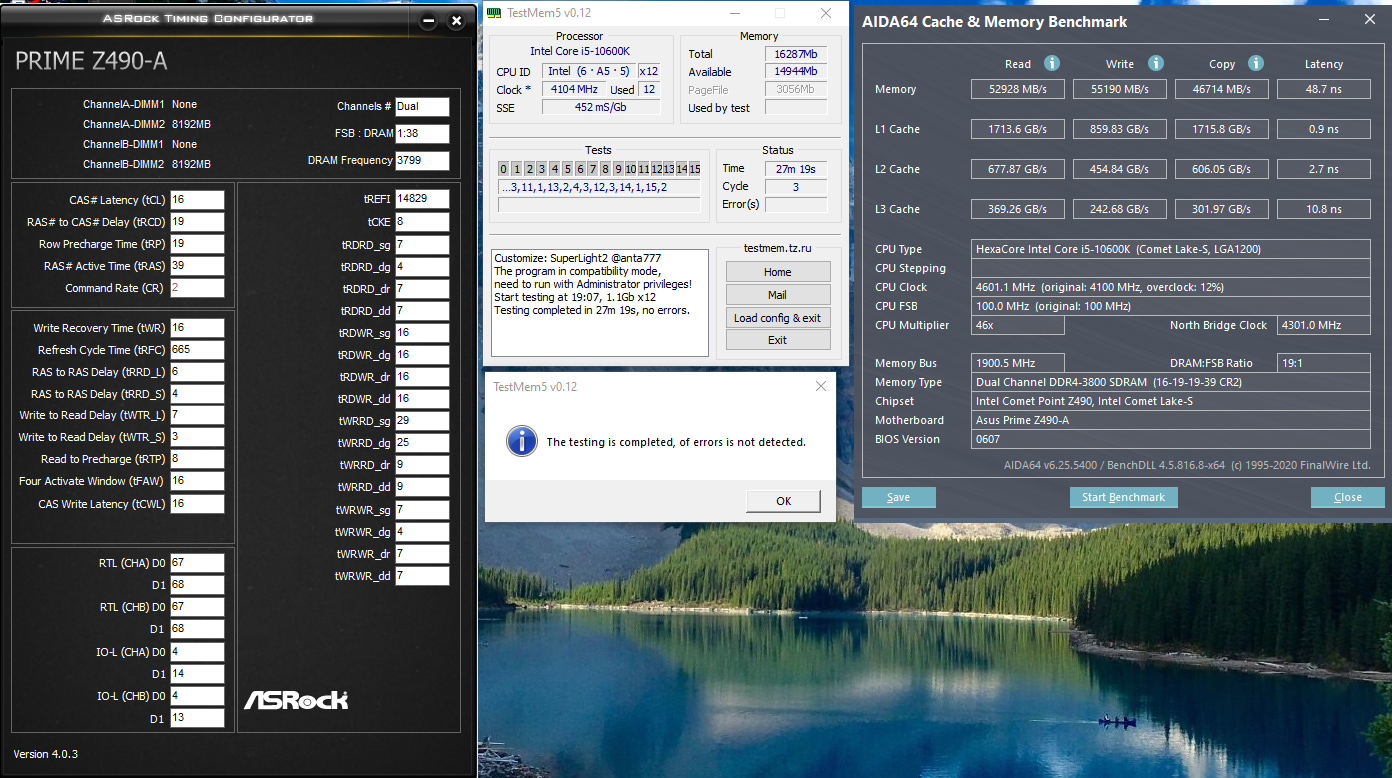
Task: Click the tWTR_S field showing 3
Action: point(197,437)
